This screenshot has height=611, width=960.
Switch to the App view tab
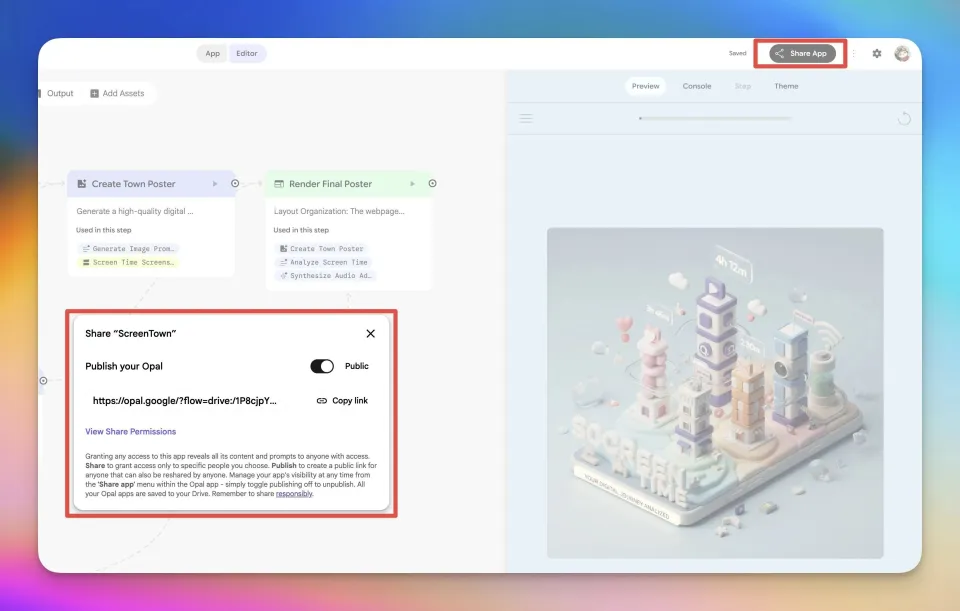[212, 54]
